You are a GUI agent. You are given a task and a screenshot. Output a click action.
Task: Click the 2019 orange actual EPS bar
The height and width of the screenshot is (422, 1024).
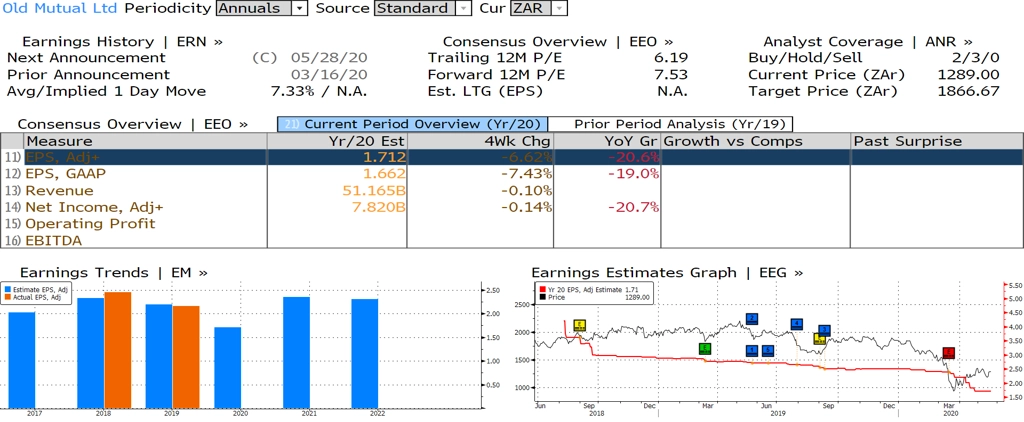pos(186,357)
